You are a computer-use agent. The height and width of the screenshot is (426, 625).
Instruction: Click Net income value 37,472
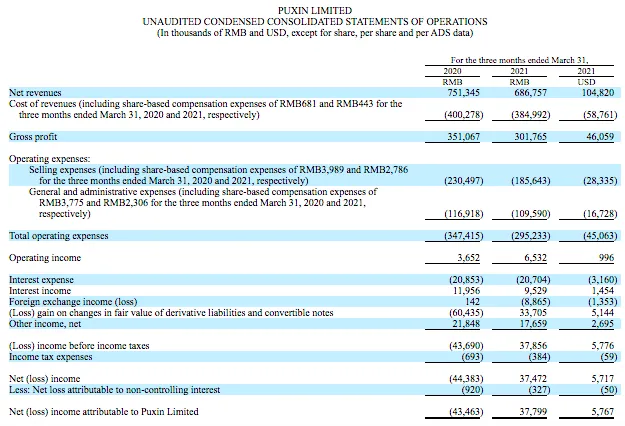point(533,379)
